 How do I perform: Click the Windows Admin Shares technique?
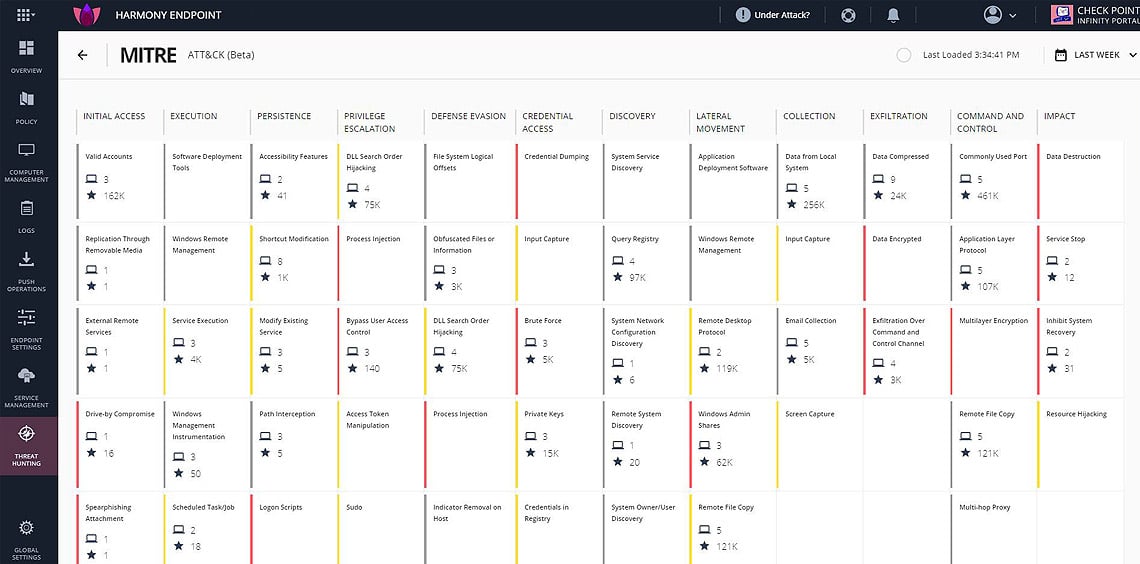coord(732,444)
